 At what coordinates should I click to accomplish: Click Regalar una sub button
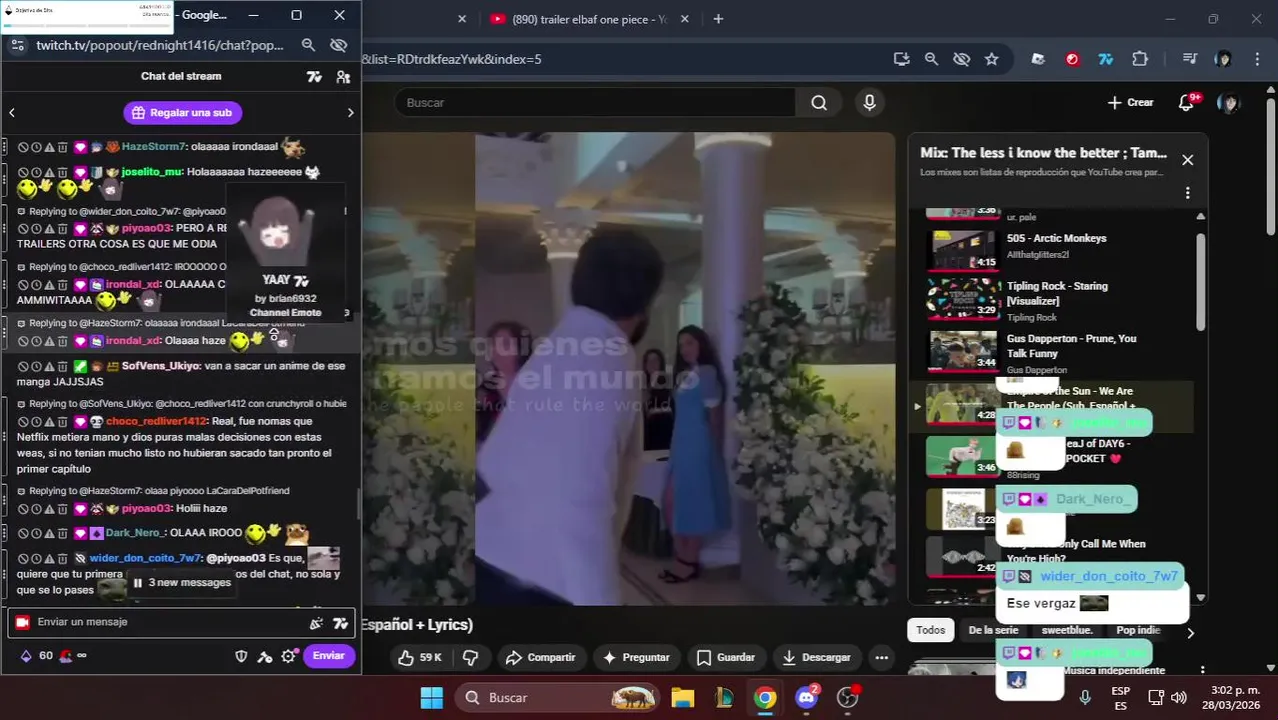[x=182, y=113]
